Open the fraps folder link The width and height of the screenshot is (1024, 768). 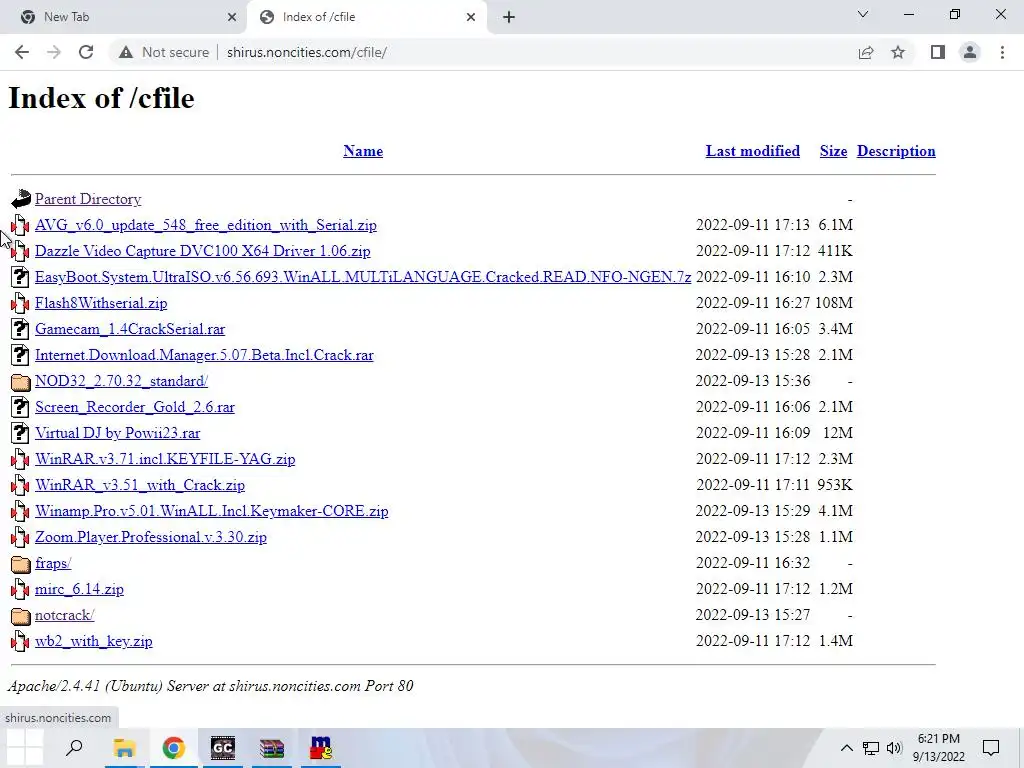(53, 563)
